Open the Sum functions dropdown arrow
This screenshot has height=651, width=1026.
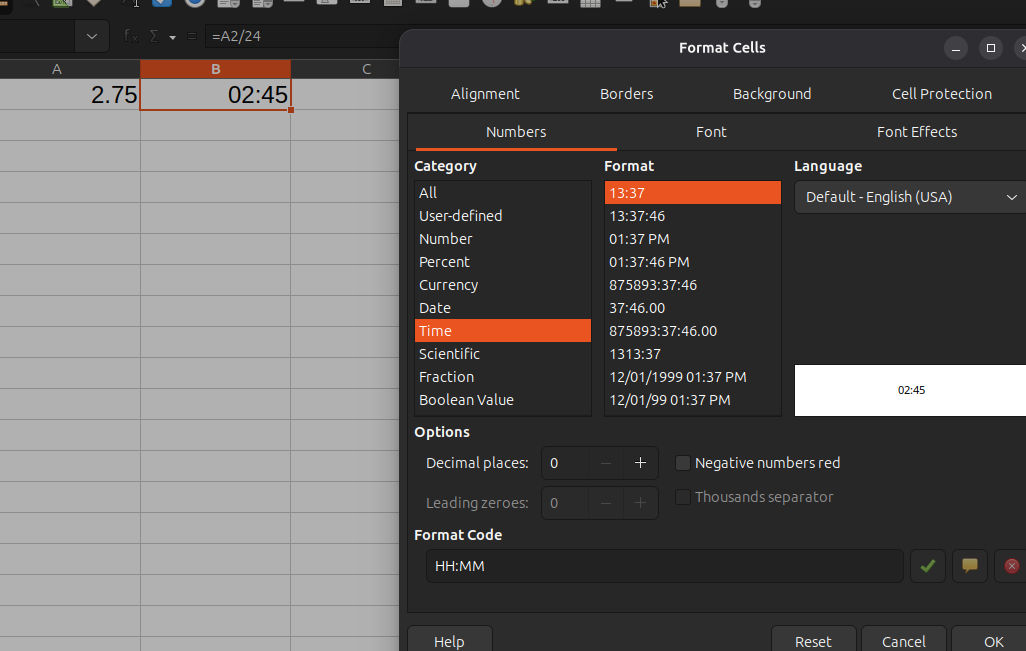click(172, 37)
